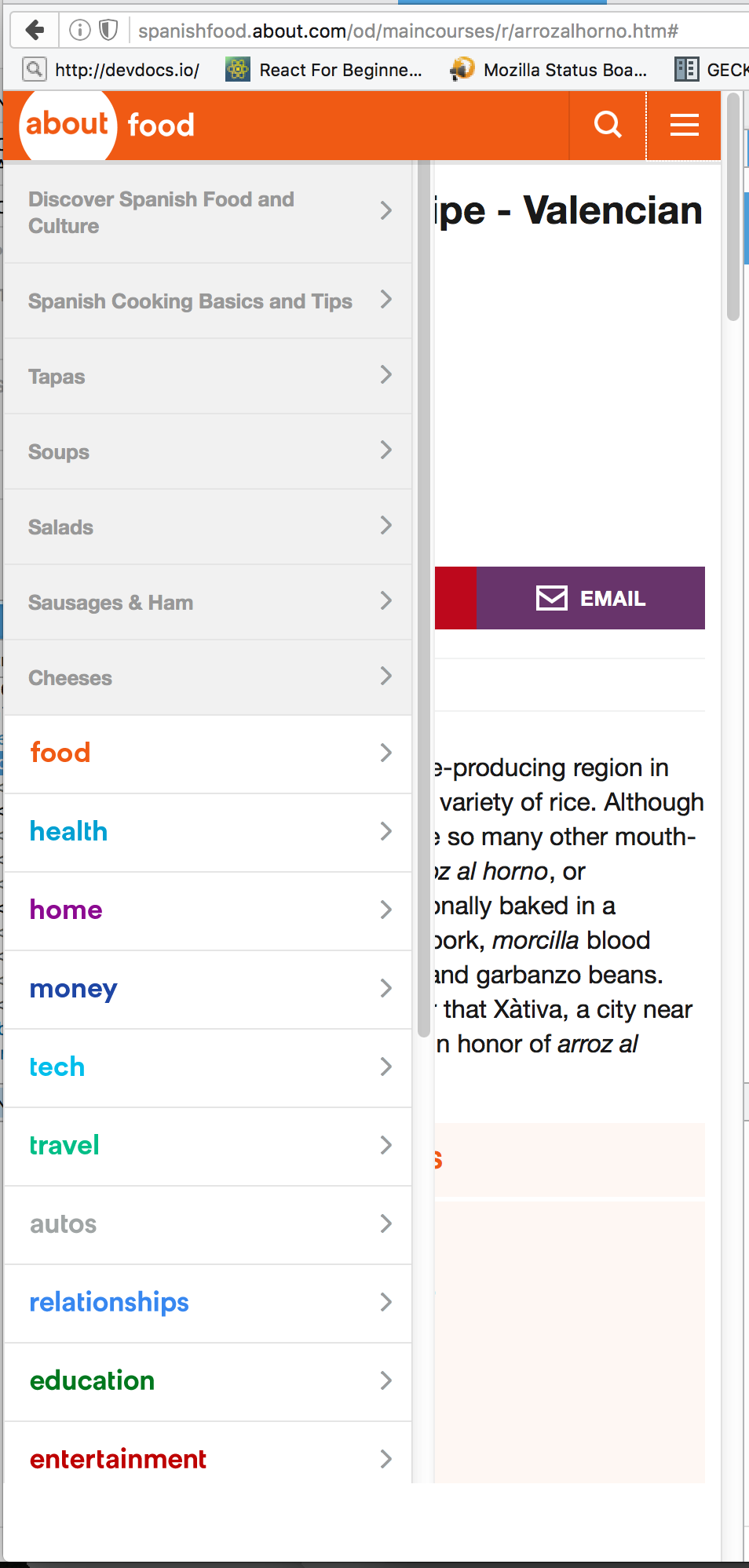Click the browser address bar URL

[408, 31]
